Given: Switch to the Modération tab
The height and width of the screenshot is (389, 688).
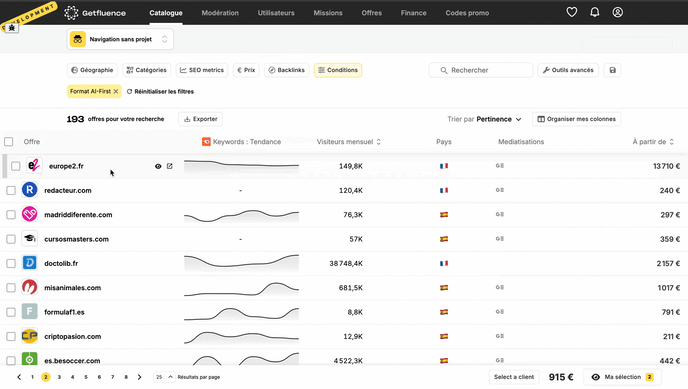Looking at the screenshot, I should [220, 13].
